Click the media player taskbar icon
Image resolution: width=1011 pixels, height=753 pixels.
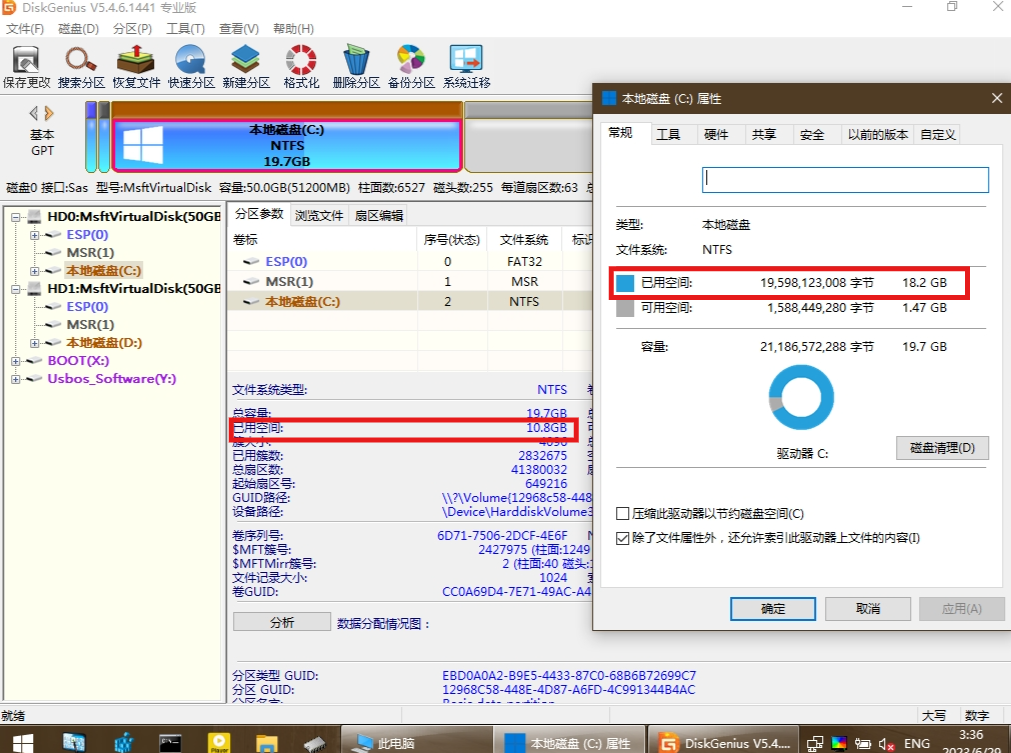219,743
